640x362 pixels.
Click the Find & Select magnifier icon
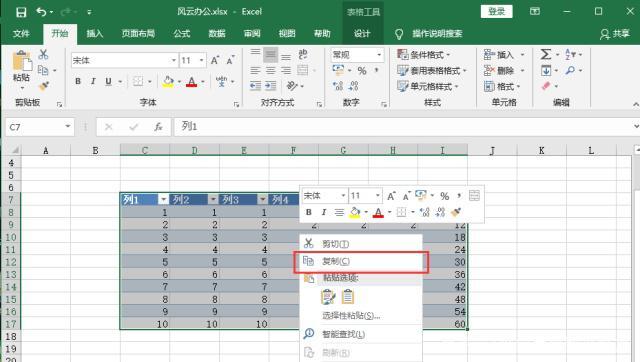pos(570,70)
